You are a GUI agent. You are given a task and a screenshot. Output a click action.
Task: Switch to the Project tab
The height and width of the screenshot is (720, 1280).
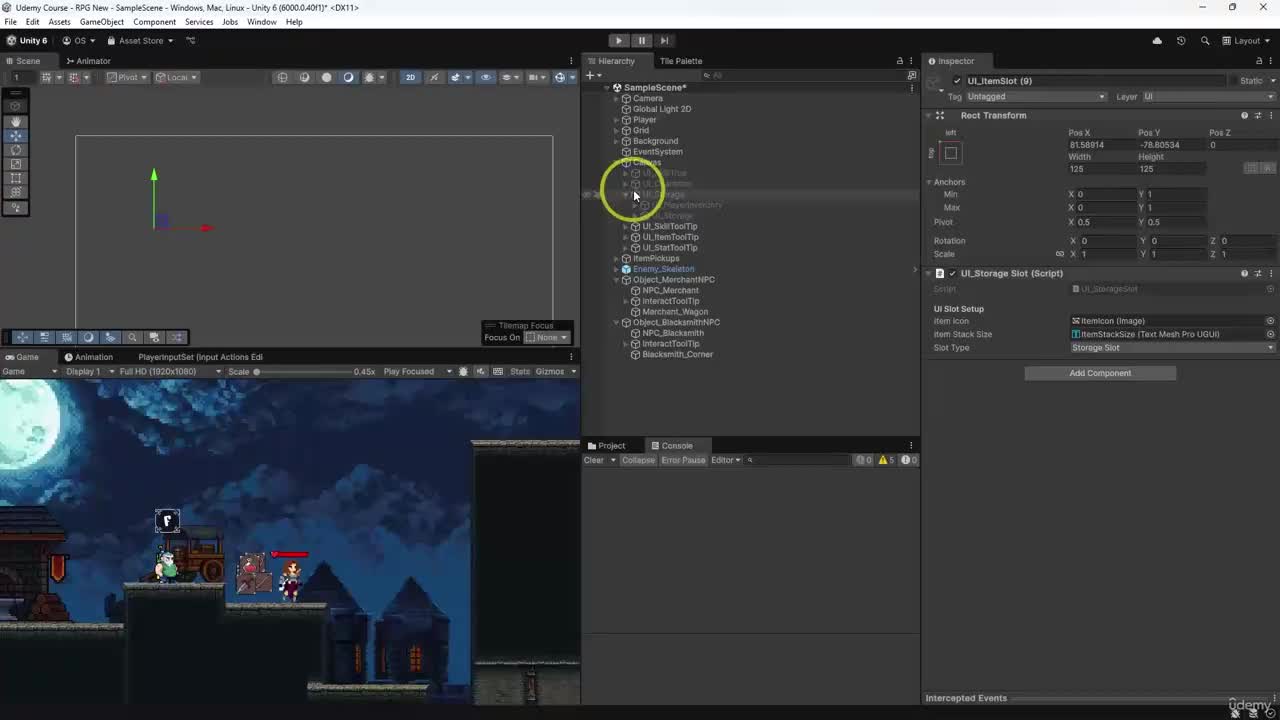click(606, 446)
